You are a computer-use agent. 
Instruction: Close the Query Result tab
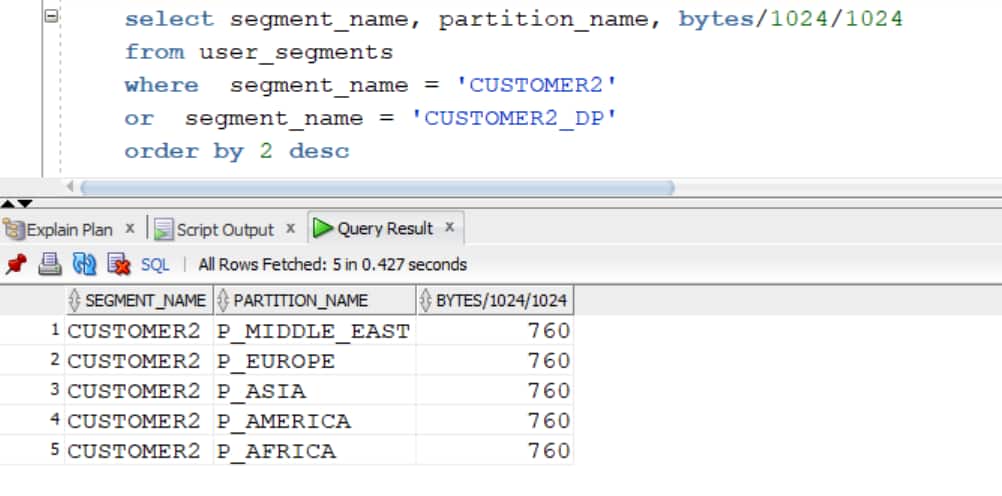450,227
